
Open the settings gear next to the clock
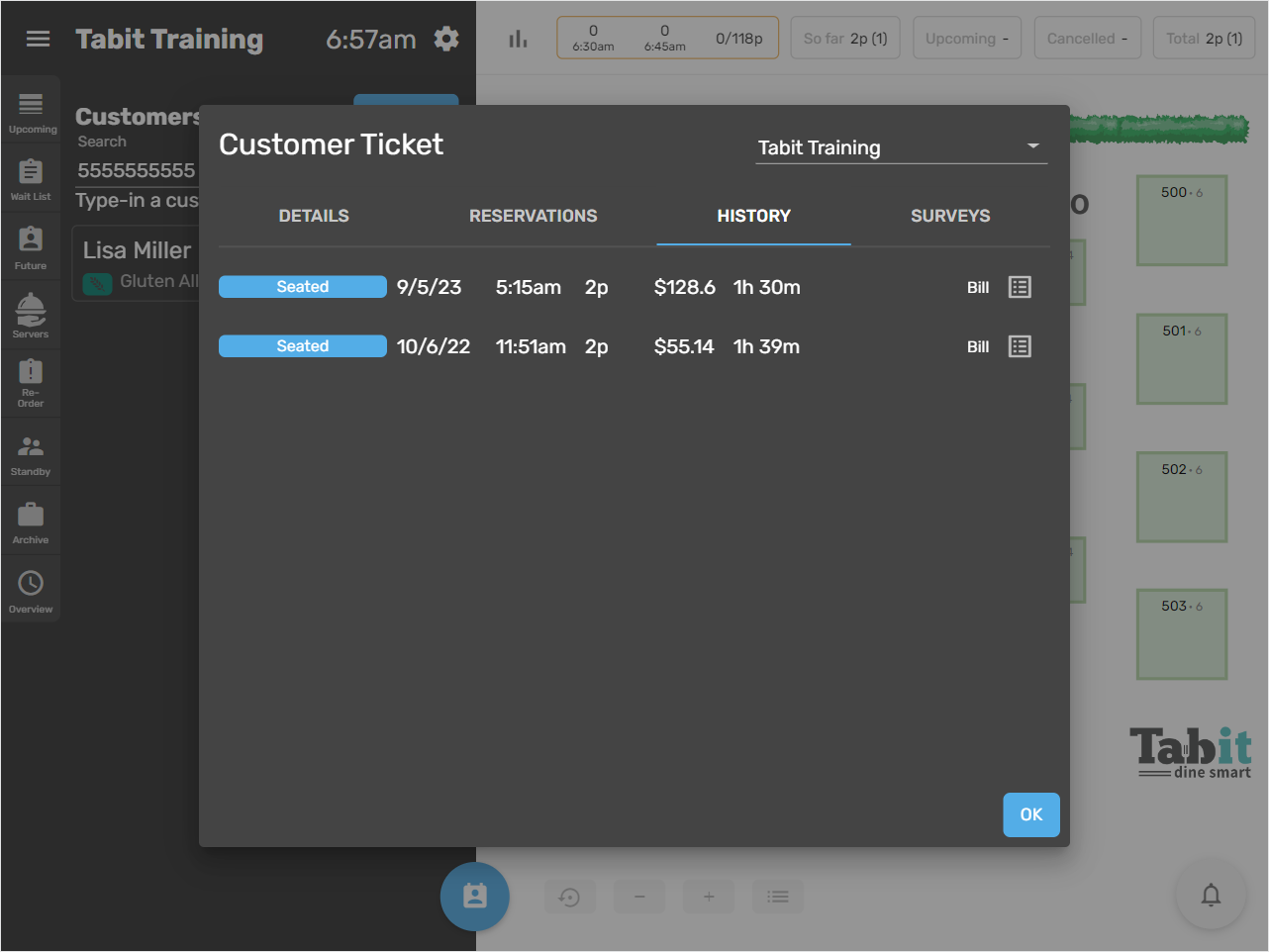point(445,38)
